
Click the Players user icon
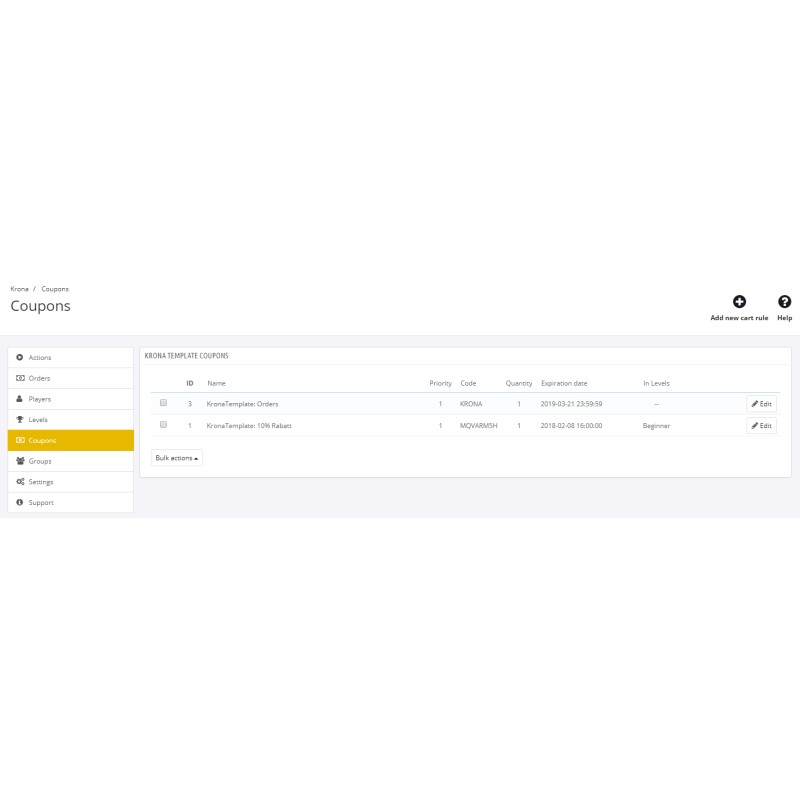[x=20, y=399]
